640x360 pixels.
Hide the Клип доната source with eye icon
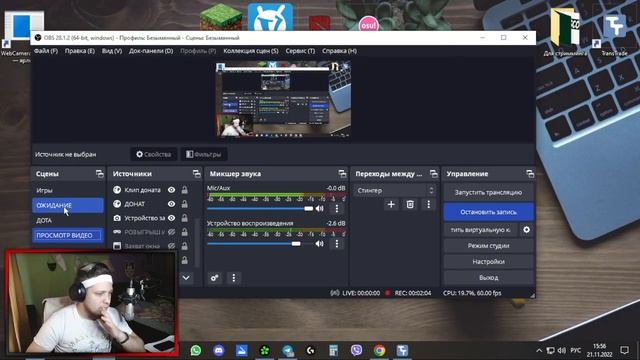[x=171, y=190]
